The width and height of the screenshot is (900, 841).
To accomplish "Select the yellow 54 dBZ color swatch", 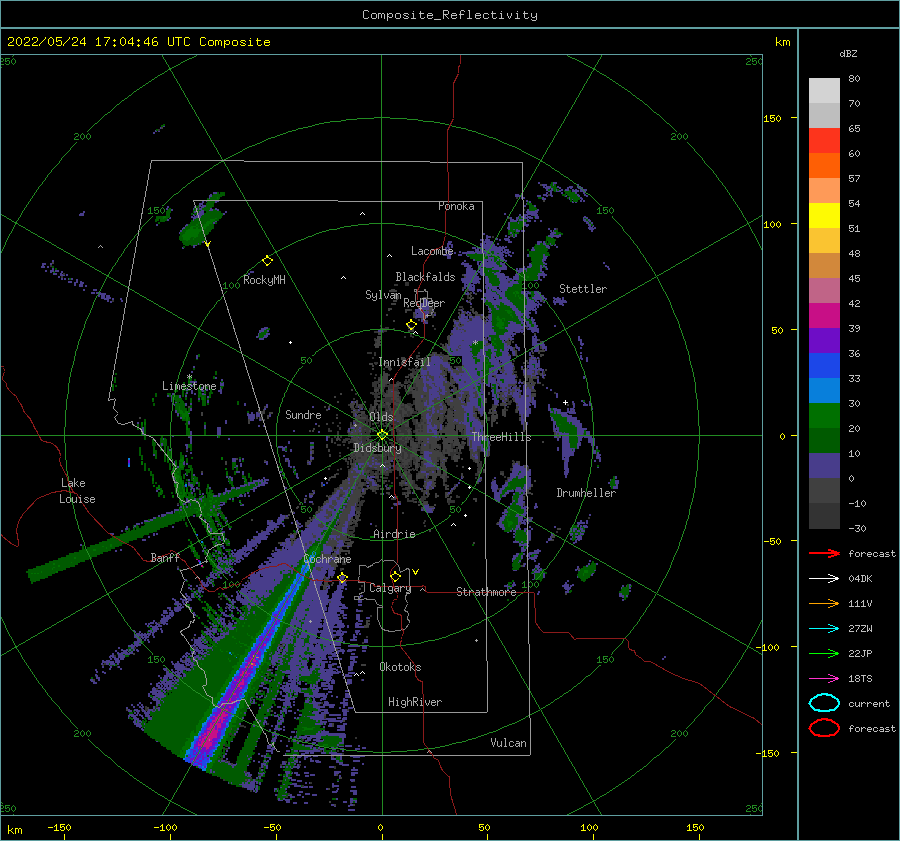I will point(824,215).
